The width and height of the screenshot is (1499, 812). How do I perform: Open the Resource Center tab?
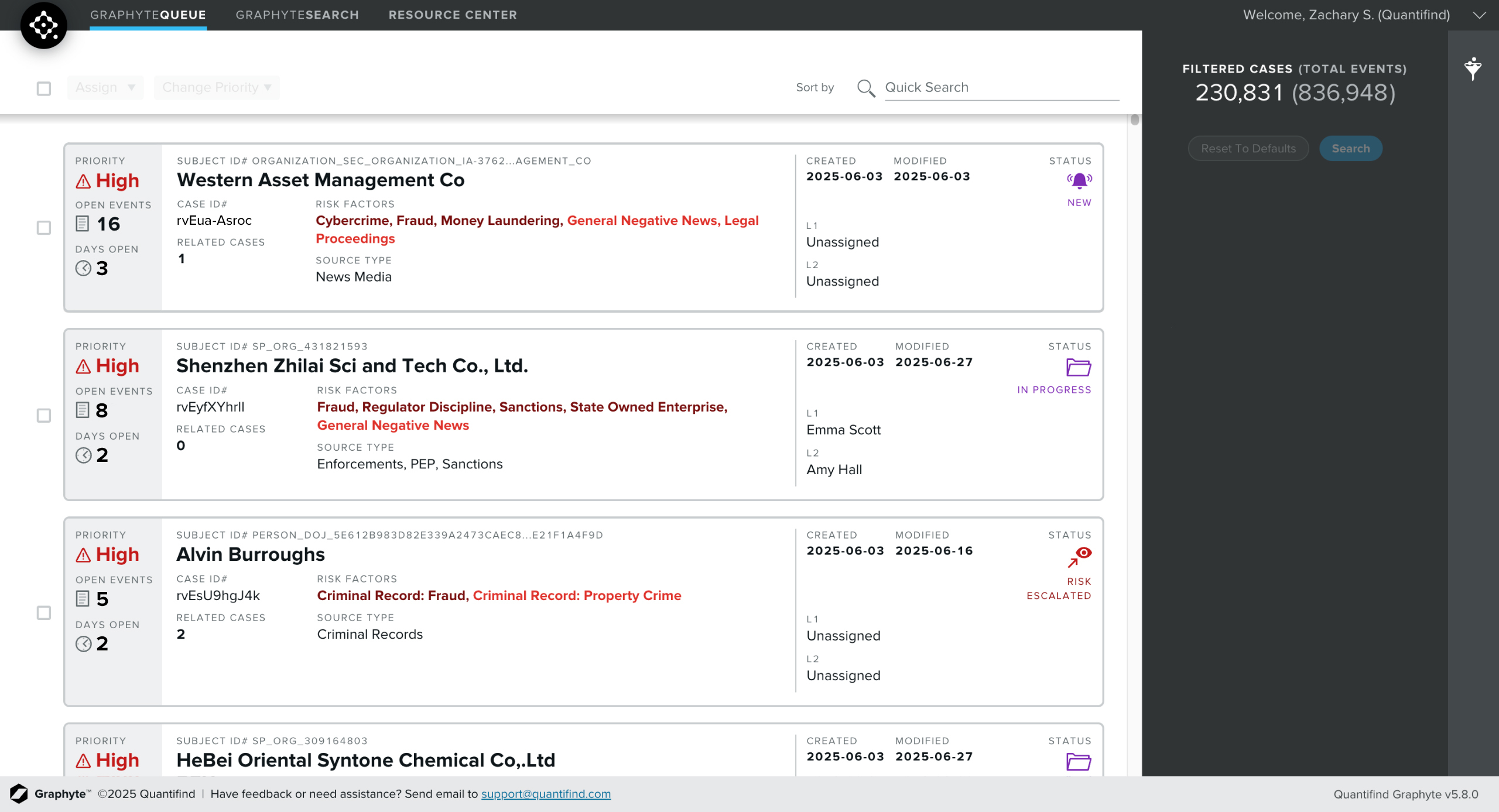pos(453,15)
